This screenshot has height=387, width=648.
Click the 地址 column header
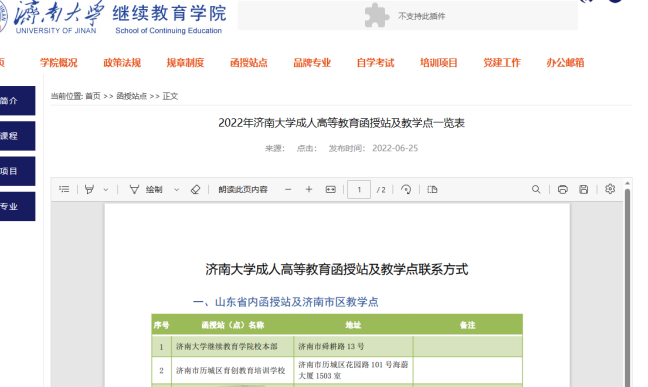click(353, 325)
